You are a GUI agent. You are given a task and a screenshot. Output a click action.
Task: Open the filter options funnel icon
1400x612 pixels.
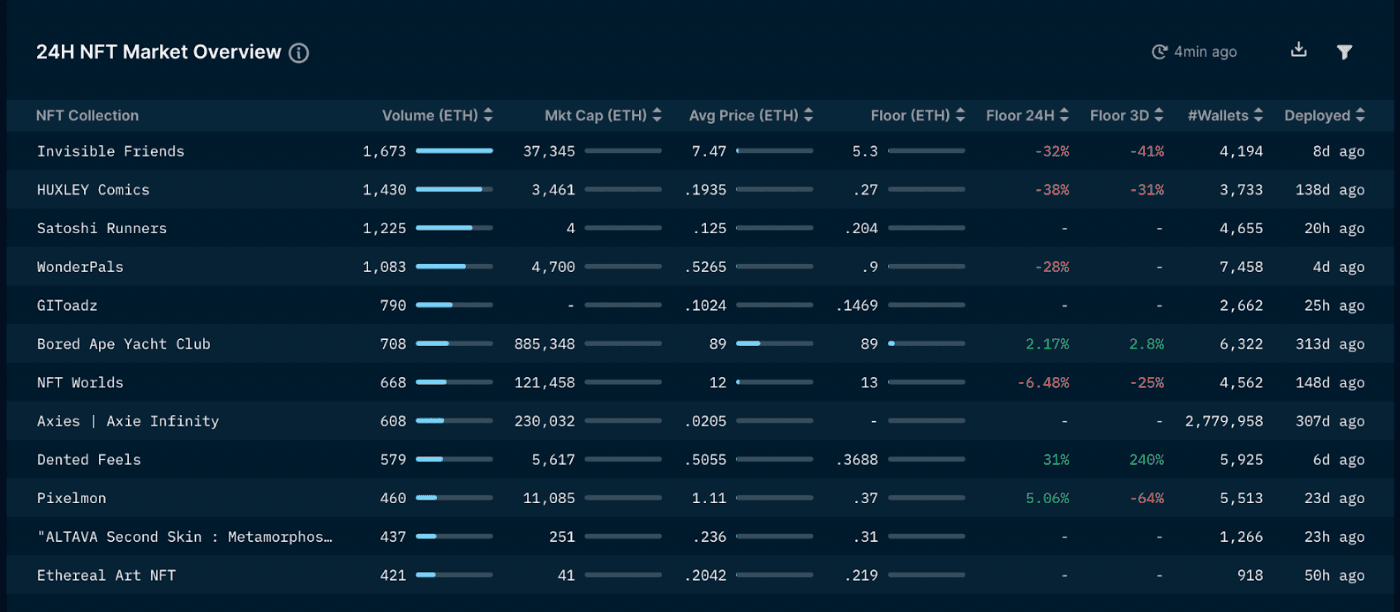pos(1345,52)
